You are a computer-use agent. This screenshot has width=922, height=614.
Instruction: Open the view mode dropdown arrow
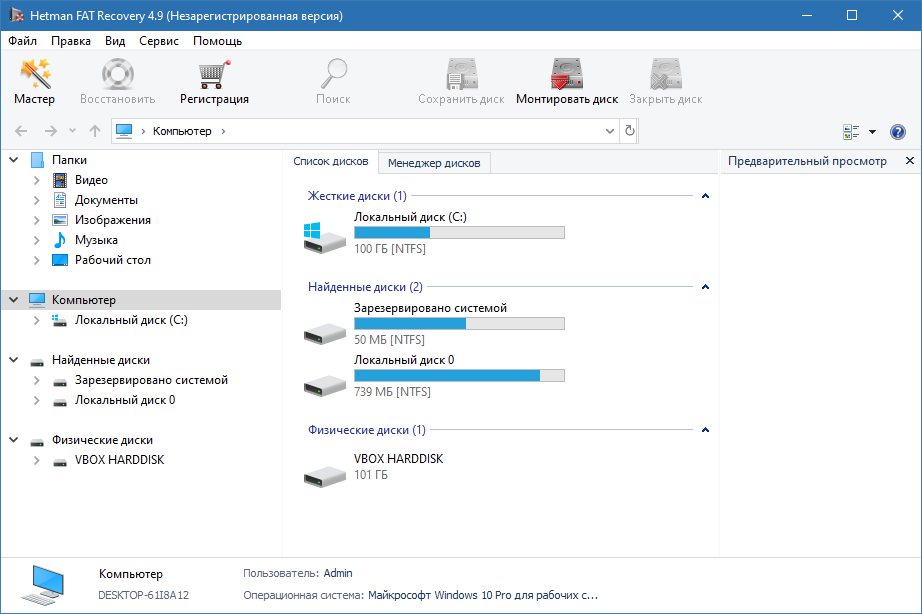[873, 132]
